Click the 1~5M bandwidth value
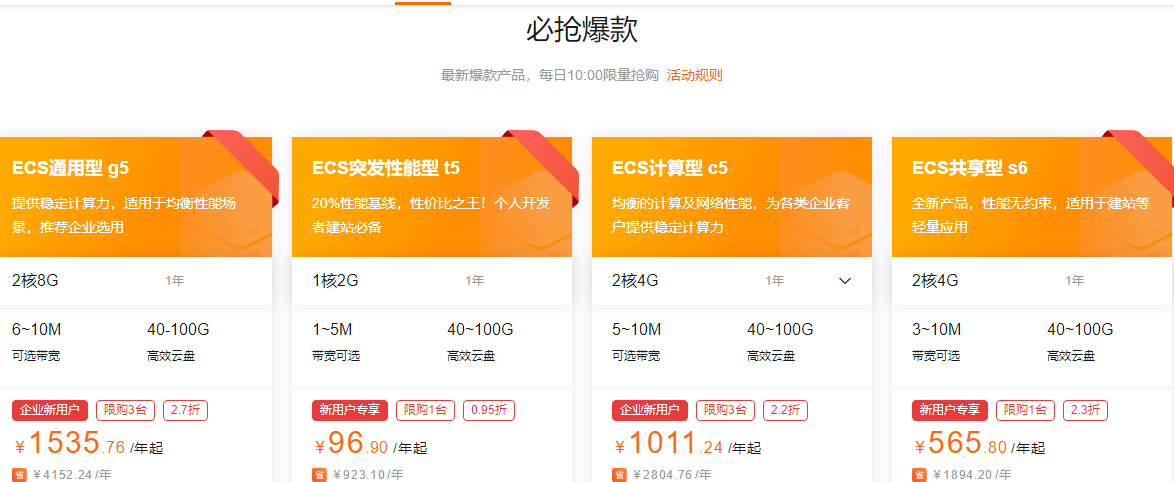1174x482 pixels. pos(332,329)
